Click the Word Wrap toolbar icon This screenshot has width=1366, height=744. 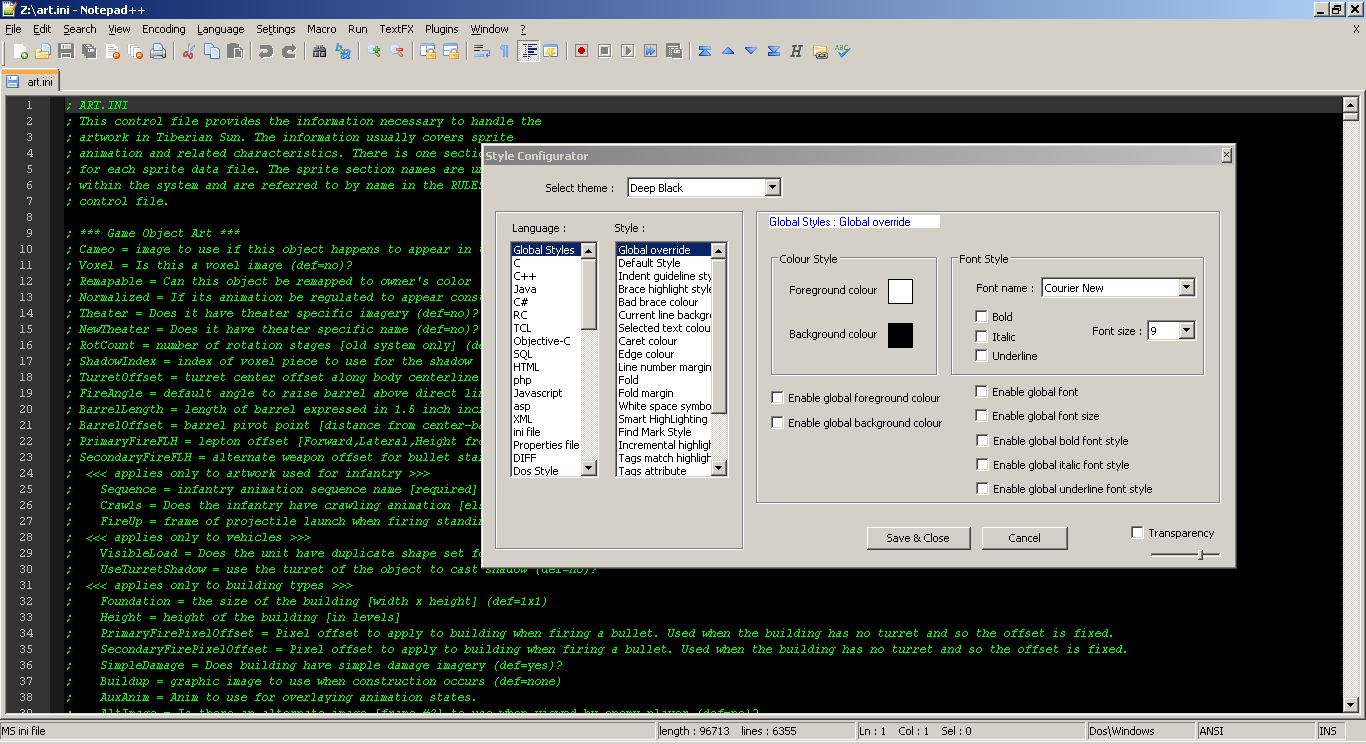pos(483,51)
